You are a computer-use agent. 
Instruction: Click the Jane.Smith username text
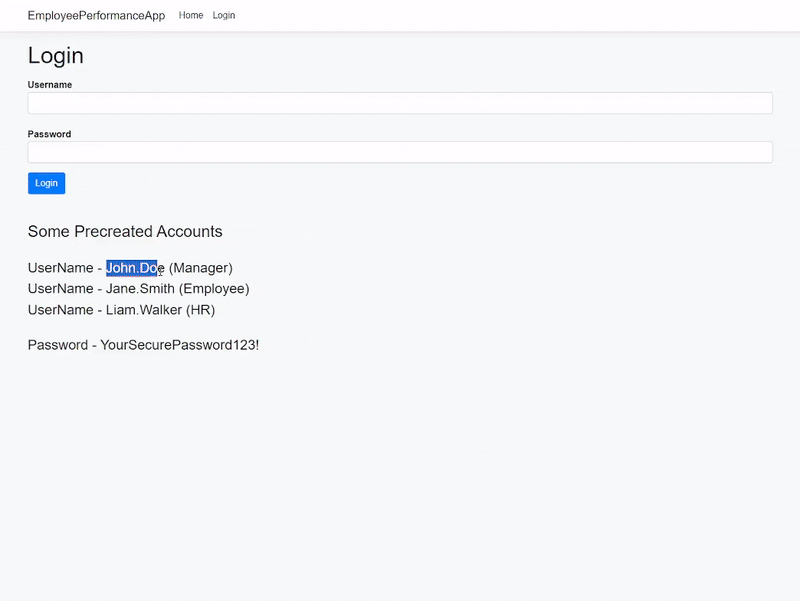(140, 289)
